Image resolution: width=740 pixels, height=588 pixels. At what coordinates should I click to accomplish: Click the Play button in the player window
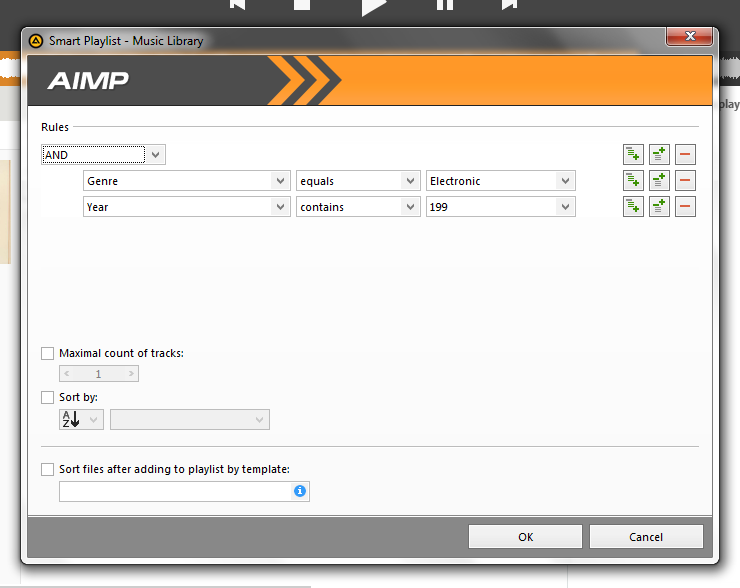point(374,6)
